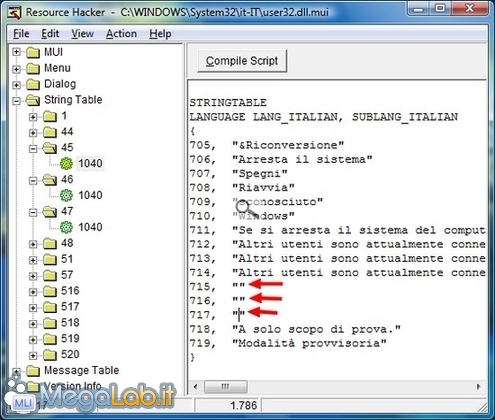495x420 pixels.
Task: Click gear resource icon under folder 45
Action: click(x=66, y=163)
